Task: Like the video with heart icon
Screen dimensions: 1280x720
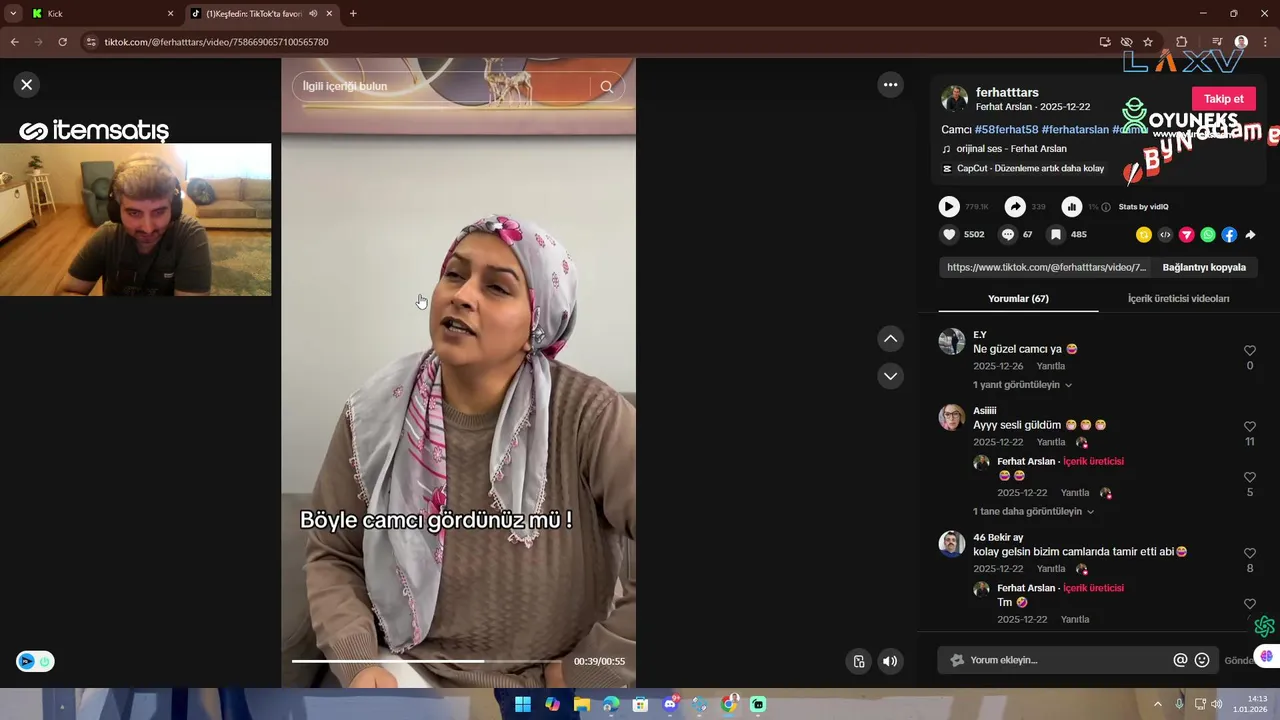Action: (949, 235)
